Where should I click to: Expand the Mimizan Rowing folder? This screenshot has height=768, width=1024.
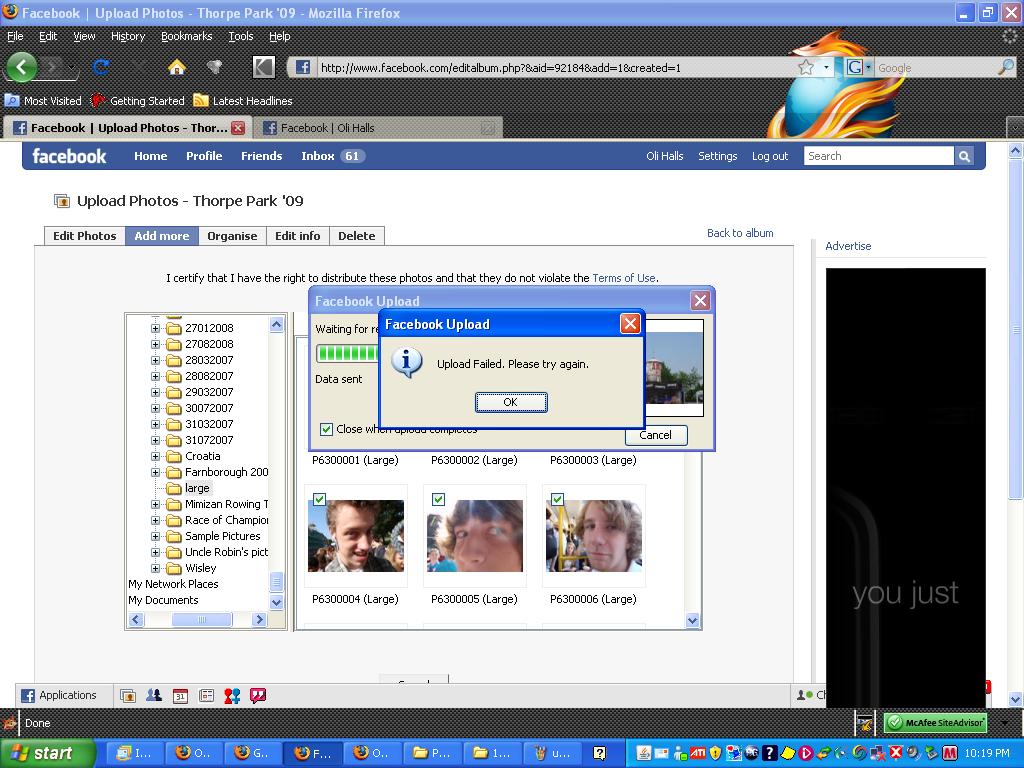(155, 504)
